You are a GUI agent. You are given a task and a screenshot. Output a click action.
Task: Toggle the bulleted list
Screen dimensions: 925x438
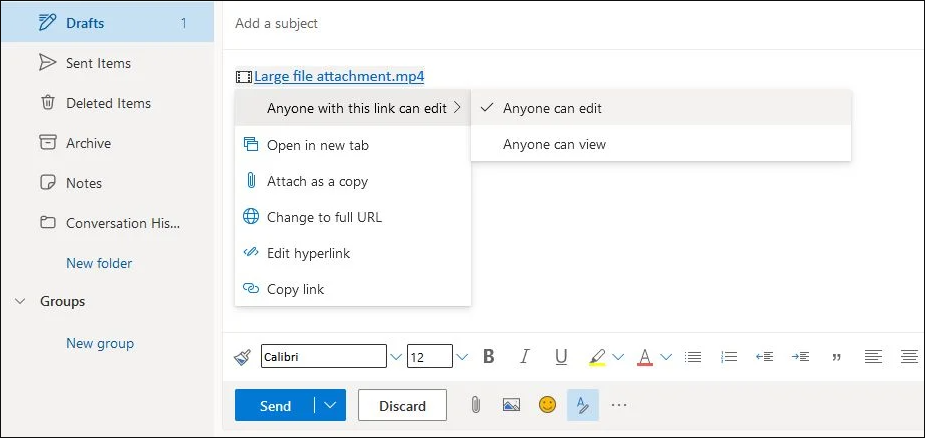(x=693, y=357)
